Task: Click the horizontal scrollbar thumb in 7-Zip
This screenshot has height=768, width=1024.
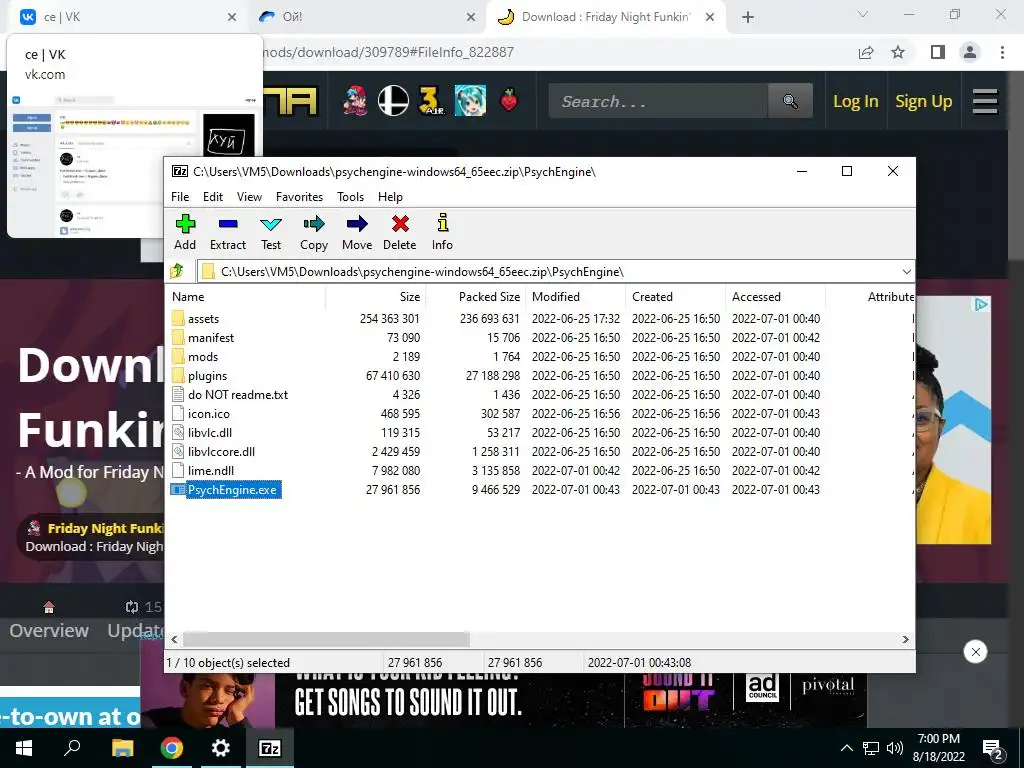Action: [x=326, y=639]
